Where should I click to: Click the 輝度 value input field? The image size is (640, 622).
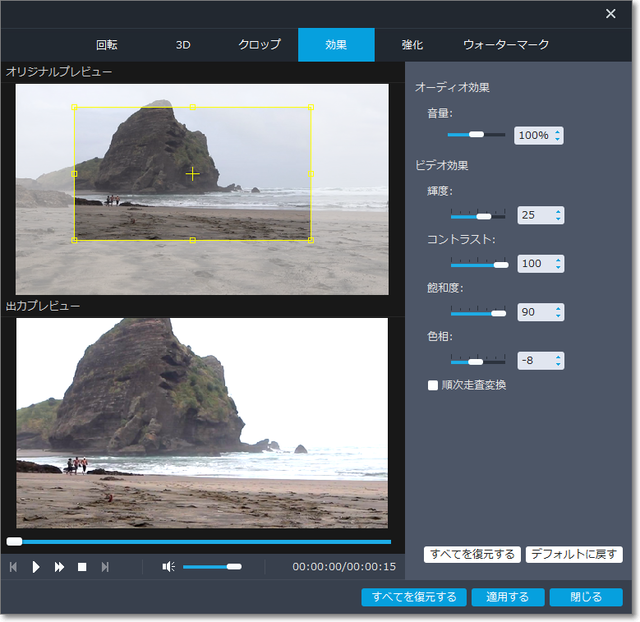click(x=532, y=215)
